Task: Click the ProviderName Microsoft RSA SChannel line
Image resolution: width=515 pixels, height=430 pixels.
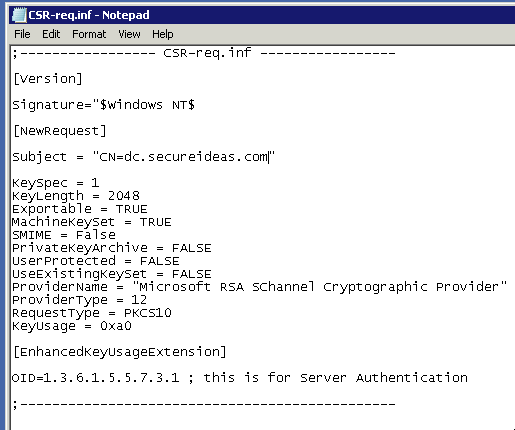Action: (259, 287)
